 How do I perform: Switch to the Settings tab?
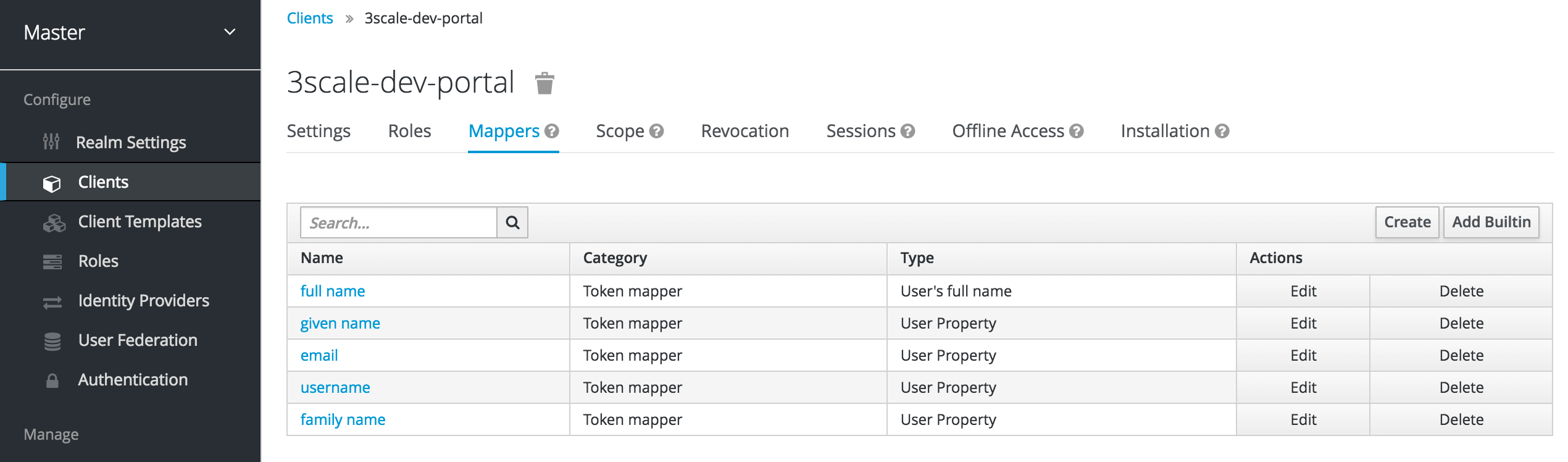click(319, 131)
